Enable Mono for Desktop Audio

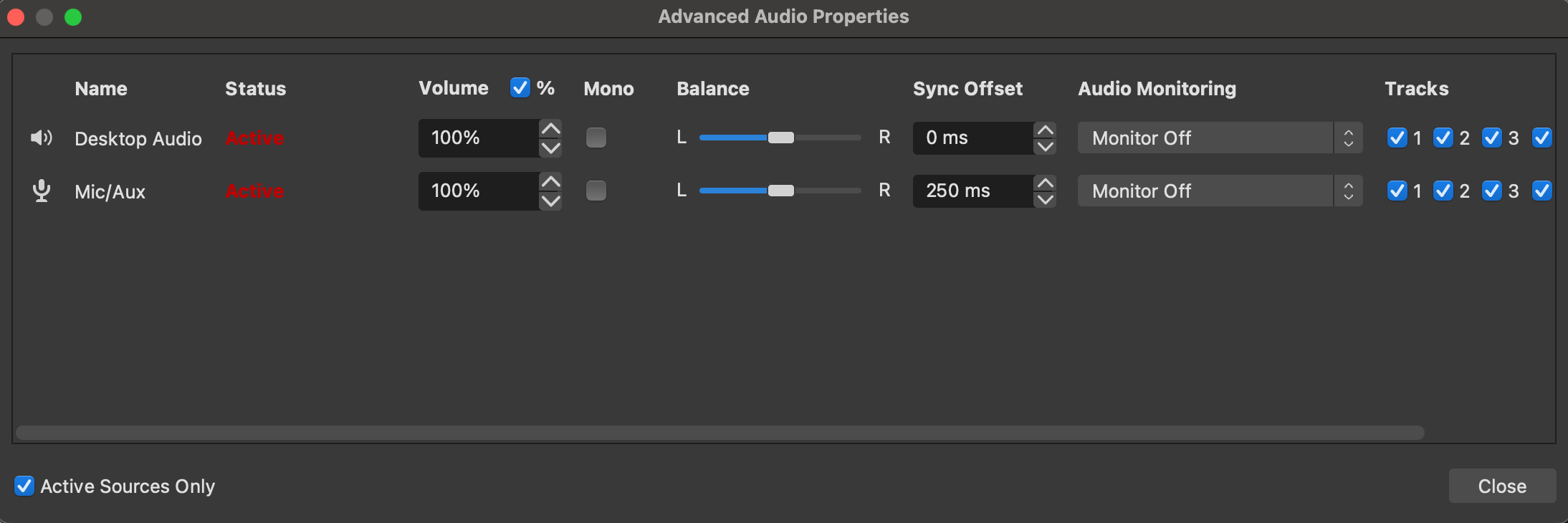[596, 138]
